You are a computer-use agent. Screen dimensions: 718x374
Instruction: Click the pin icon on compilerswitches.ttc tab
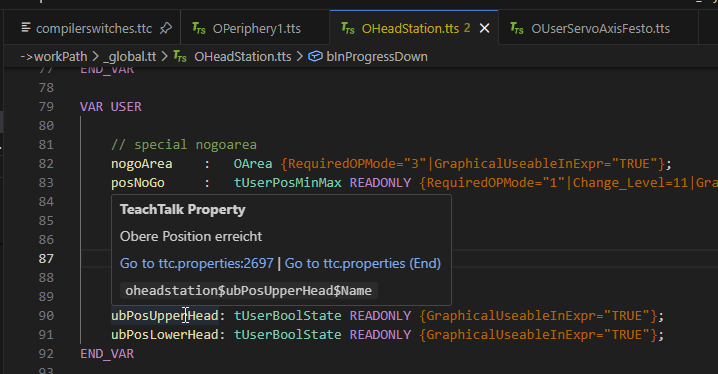165,28
